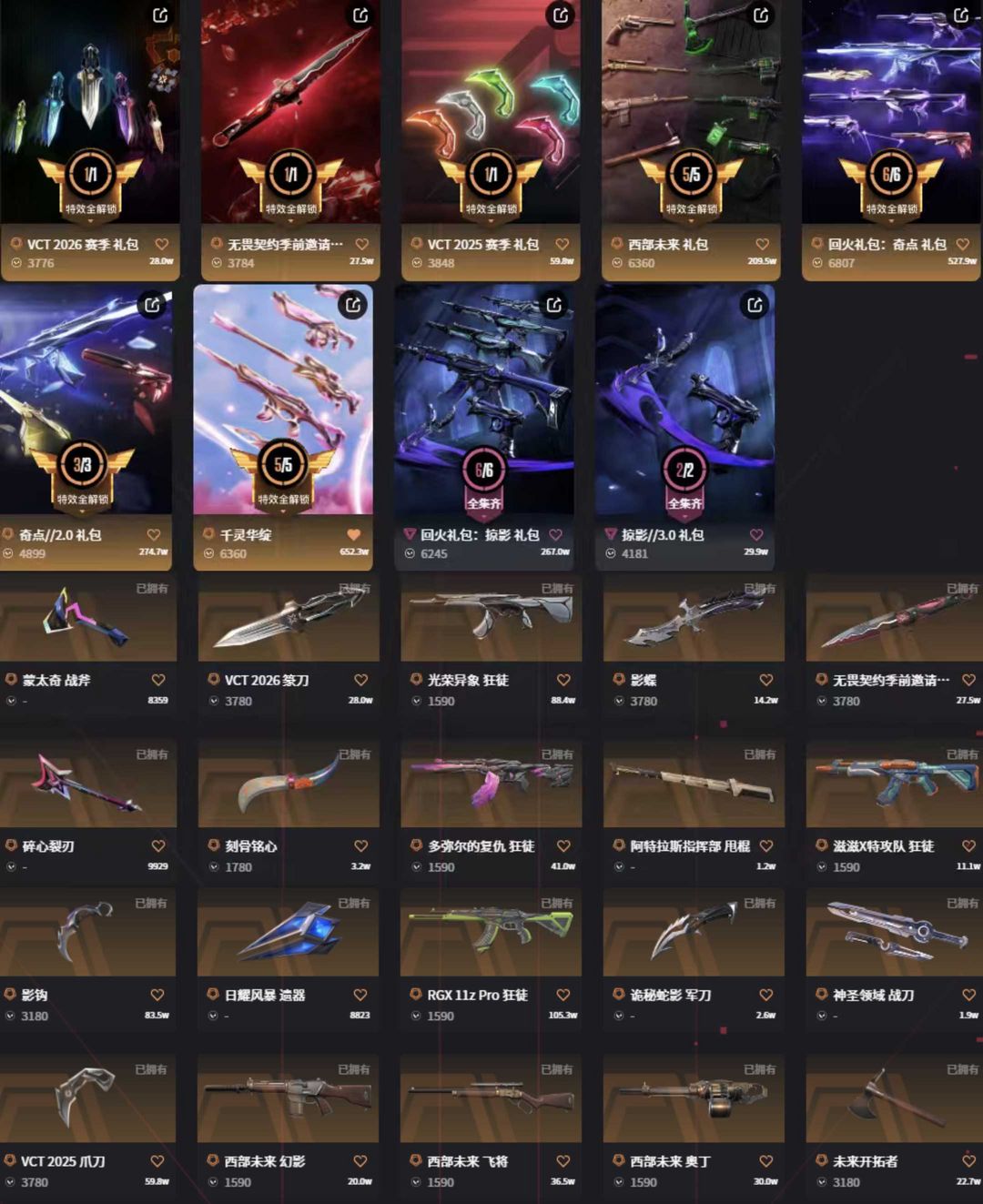Open the 未来开拓者 item title

coord(865,1161)
